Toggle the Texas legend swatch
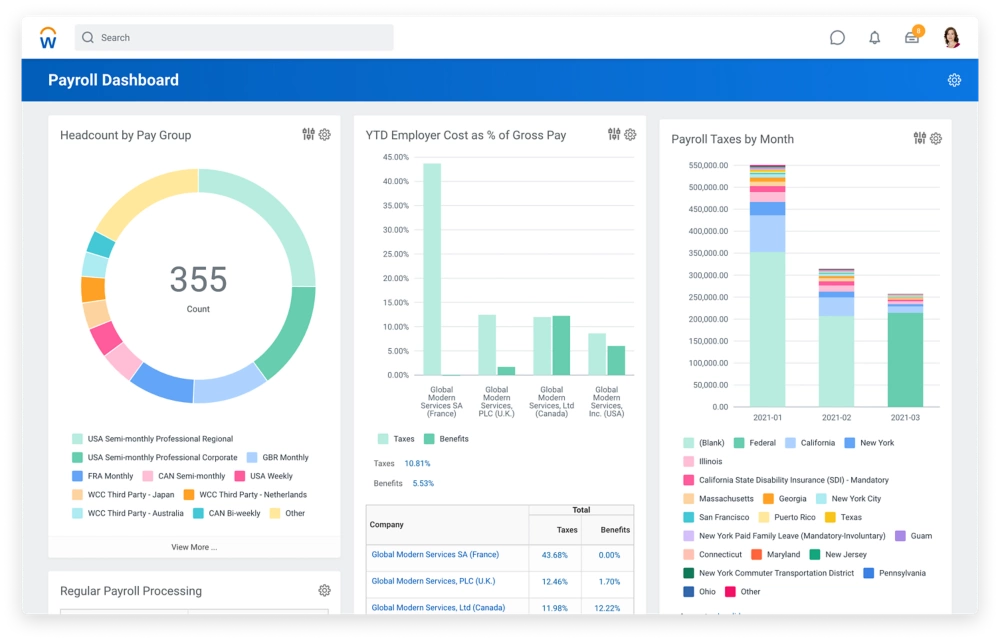Image resolution: width=1000 pixels, height=642 pixels. tap(830, 517)
